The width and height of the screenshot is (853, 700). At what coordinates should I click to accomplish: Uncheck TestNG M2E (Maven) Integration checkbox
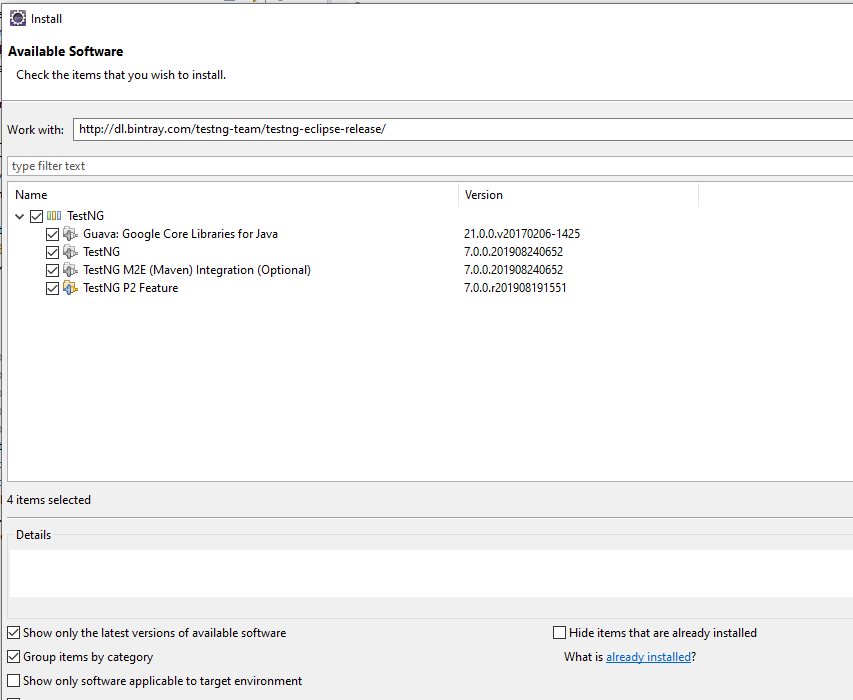click(x=52, y=270)
